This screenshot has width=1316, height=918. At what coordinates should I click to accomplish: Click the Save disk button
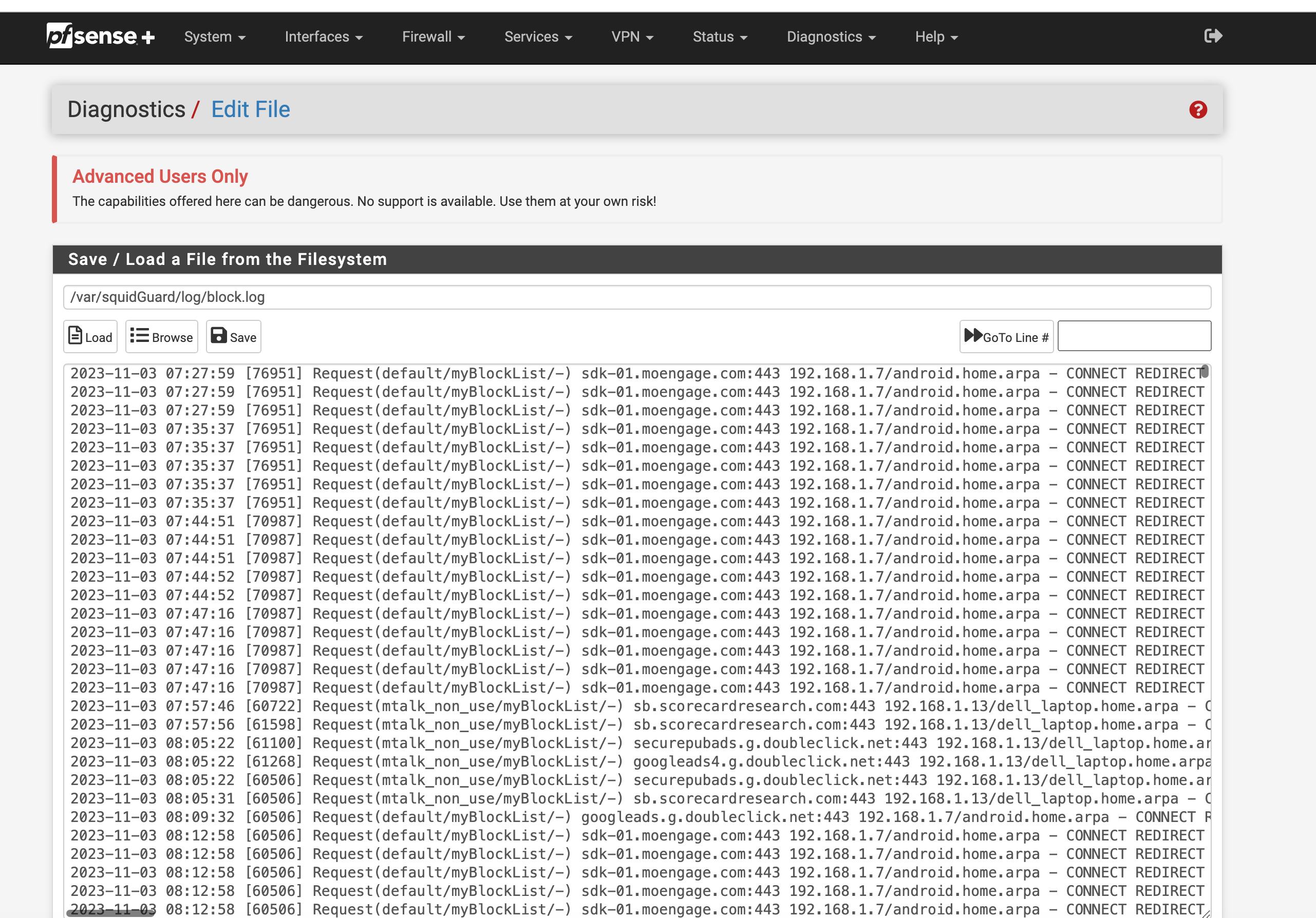[x=233, y=336]
